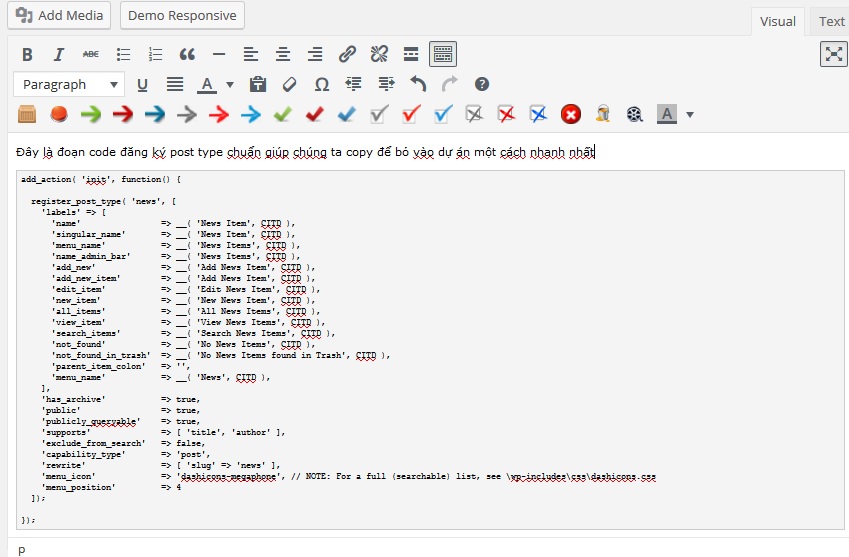Insert blockquote using the quote icon
Viewport: 849px width, 557px height.
tap(187, 54)
